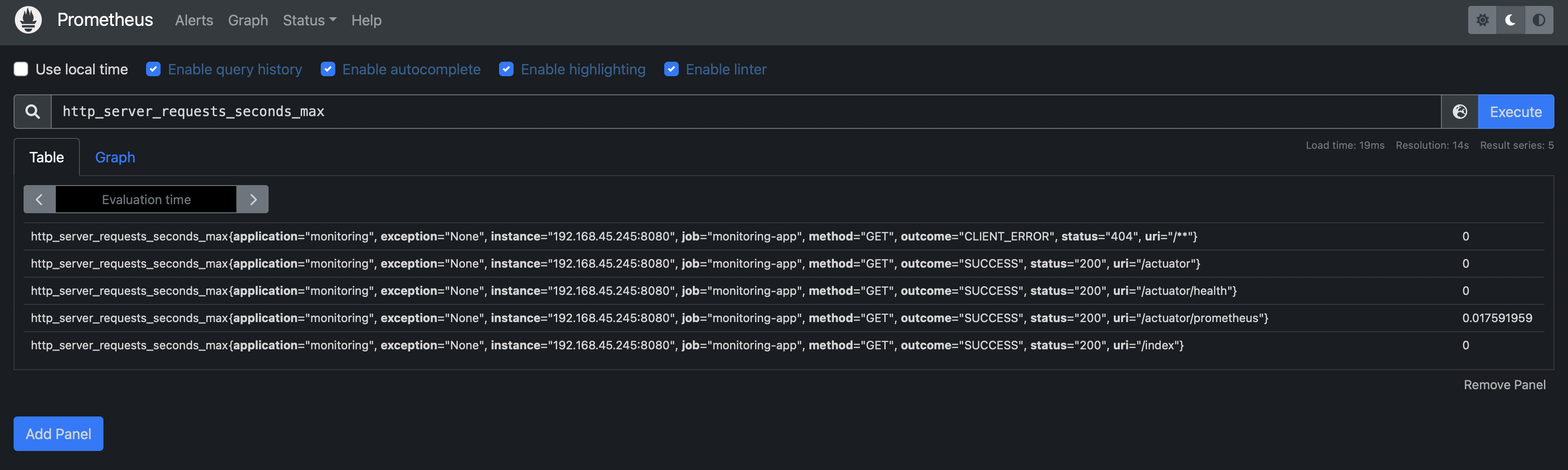
Task: Uncheck Enable linter option
Action: tap(671, 69)
